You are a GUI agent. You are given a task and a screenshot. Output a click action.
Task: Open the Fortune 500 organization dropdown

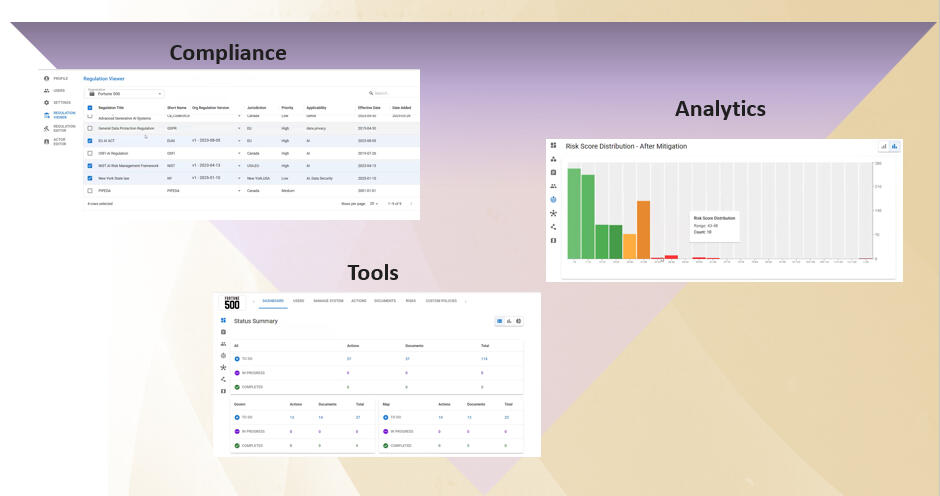click(x=125, y=94)
